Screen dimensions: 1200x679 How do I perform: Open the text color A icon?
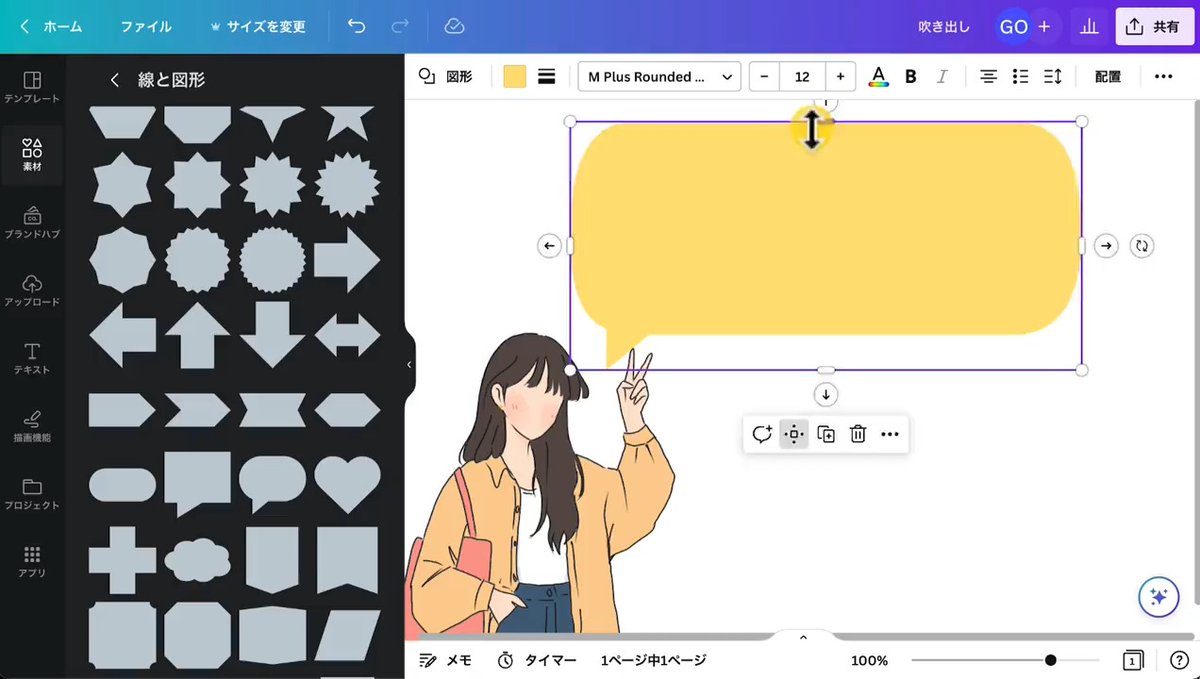[878, 77]
